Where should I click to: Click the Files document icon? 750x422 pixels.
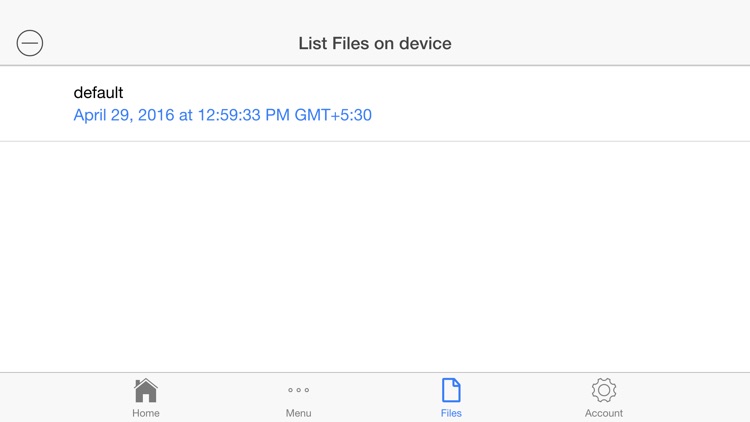click(451, 390)
